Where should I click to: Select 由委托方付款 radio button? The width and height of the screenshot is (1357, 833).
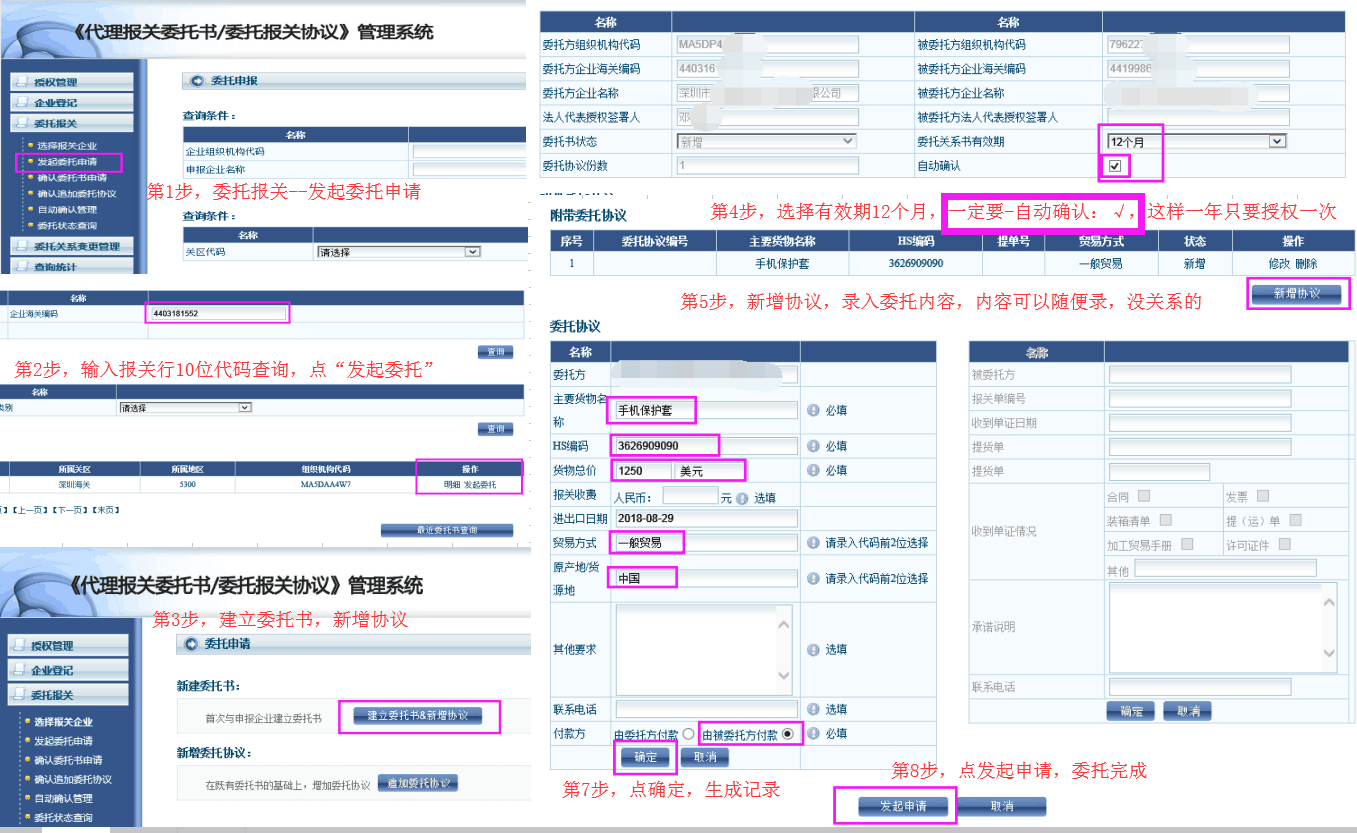point(689,733)
